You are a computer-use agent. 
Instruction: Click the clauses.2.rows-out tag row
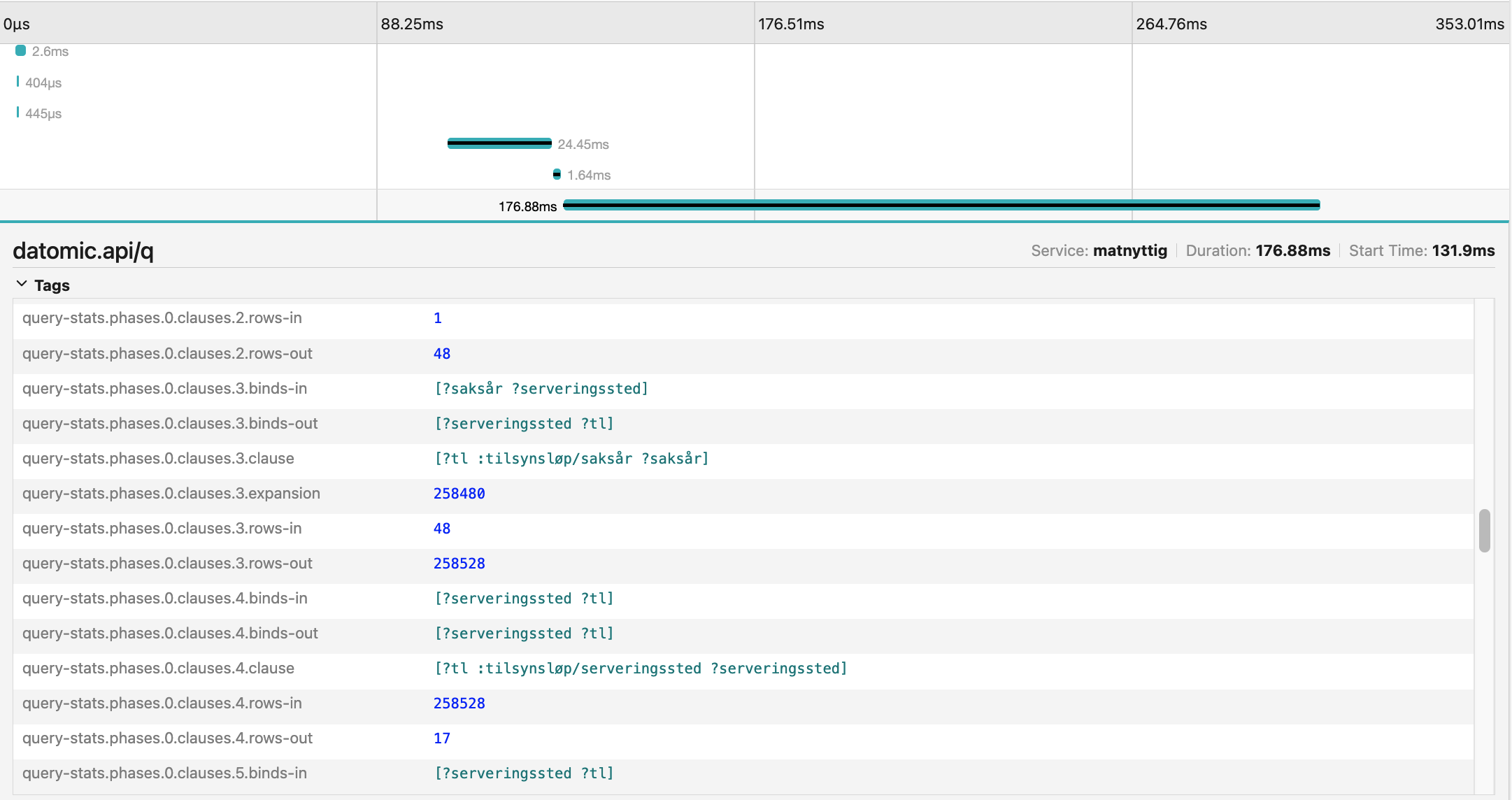pyautogui.click(x=167, y=354)
